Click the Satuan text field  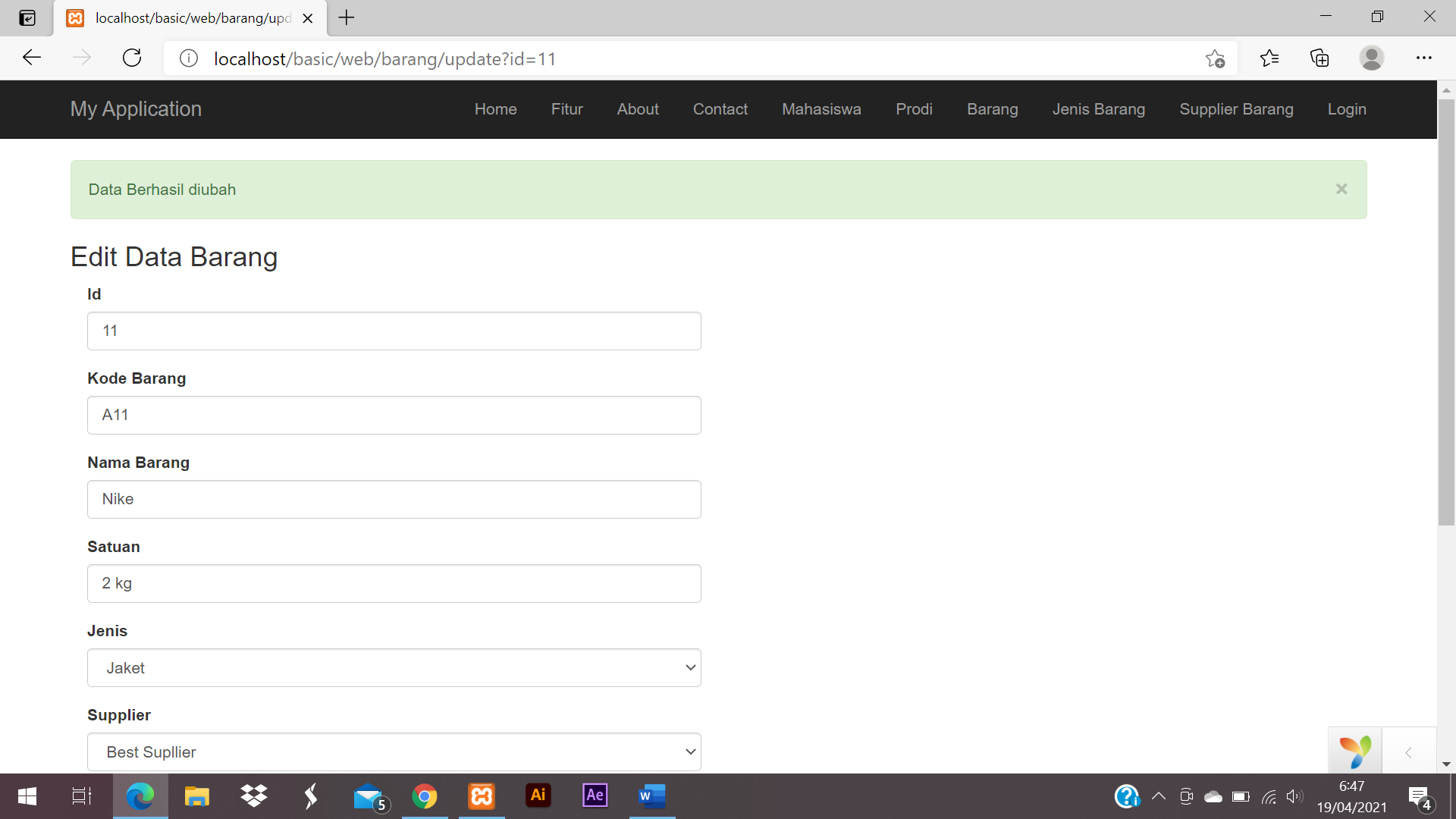[394, 583]
